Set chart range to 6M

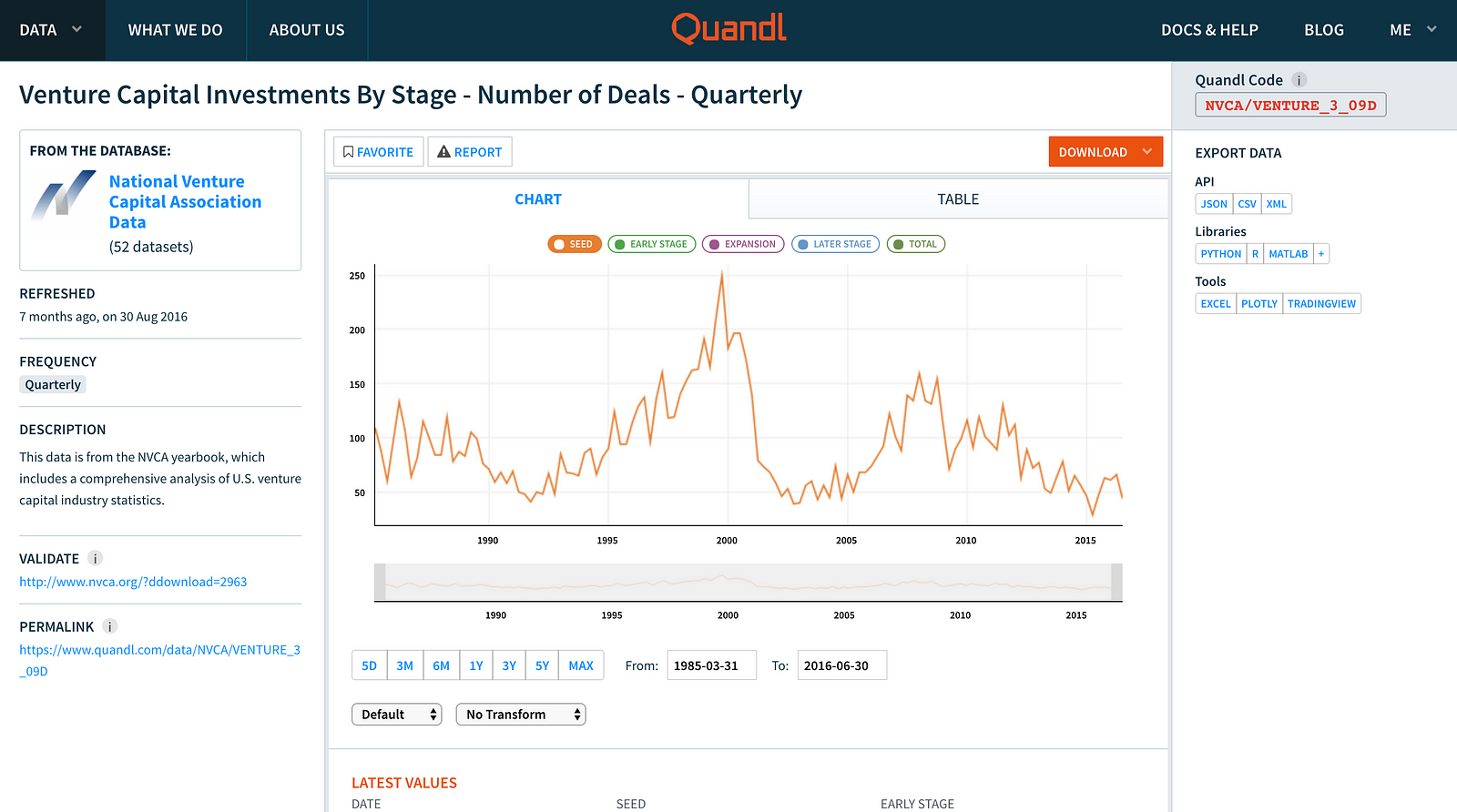click(x=442, y=665)
